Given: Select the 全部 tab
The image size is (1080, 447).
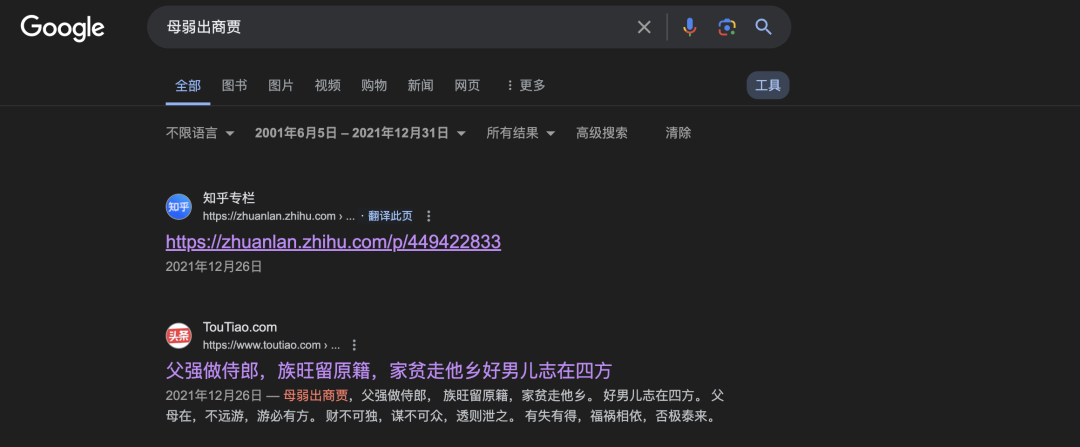Looking at the screenshot, I should (188, 85).
